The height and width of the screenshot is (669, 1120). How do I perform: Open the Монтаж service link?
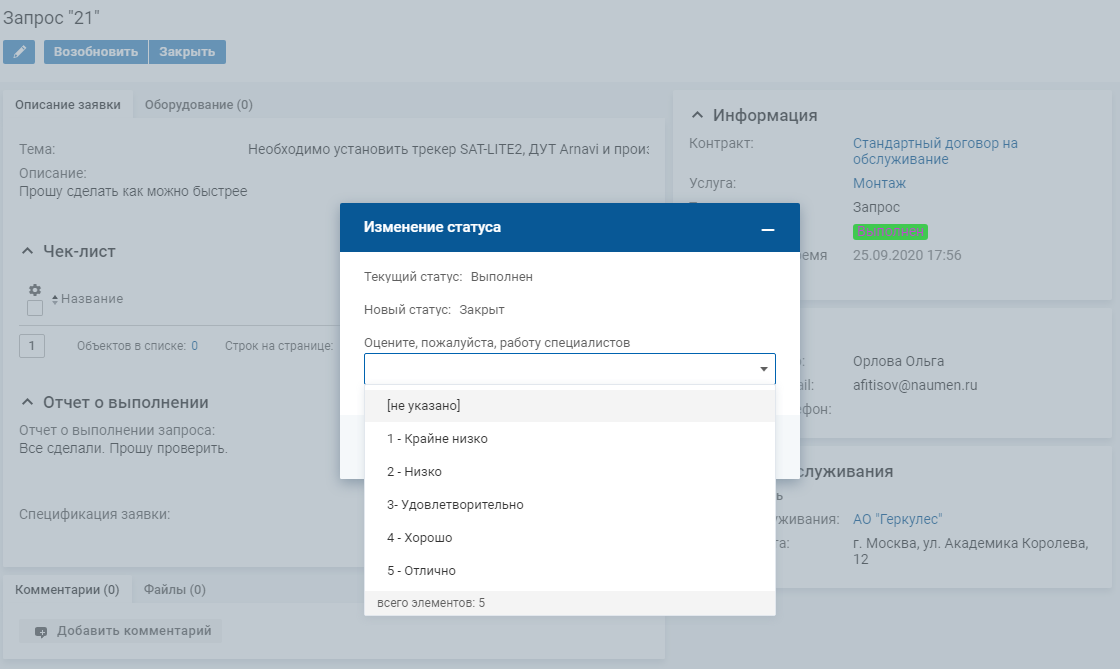point(879,183)
